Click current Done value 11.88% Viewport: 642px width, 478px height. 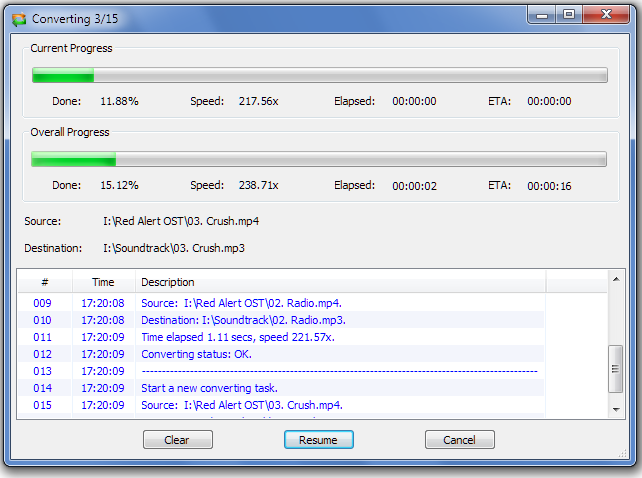tap(120, 101)
